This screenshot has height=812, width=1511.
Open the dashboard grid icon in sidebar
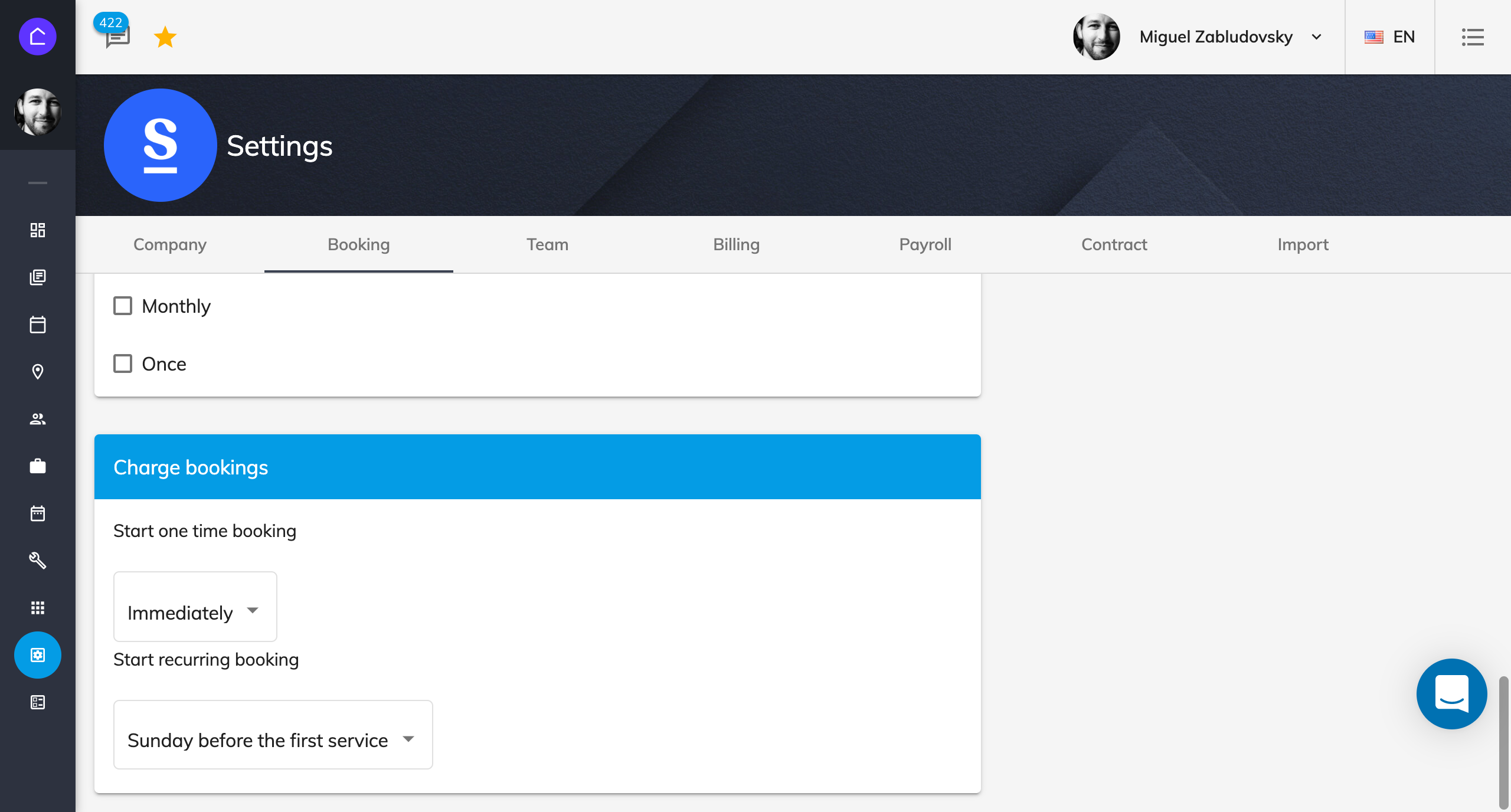pos(38,230)
